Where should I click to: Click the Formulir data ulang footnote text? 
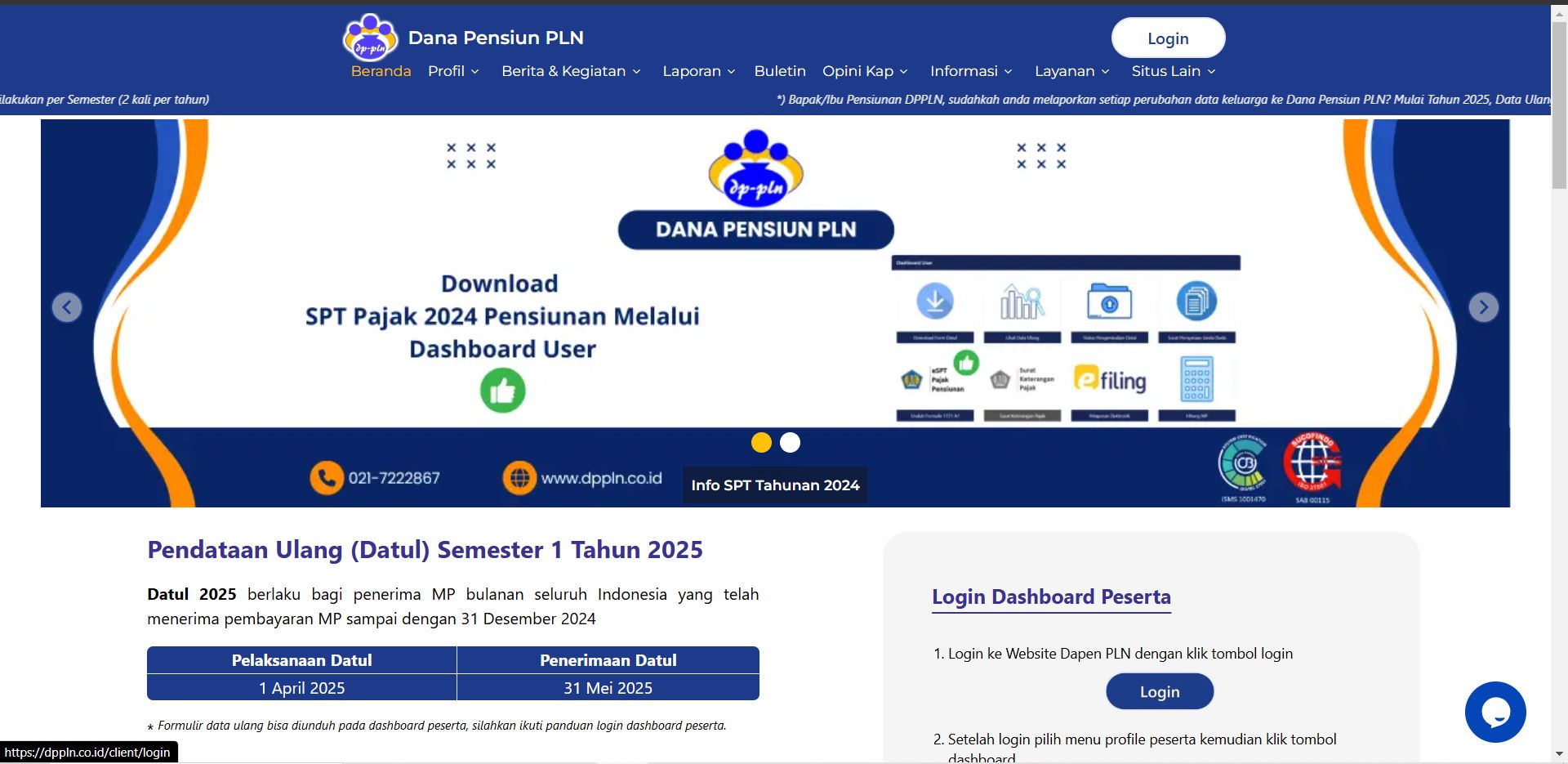click(x=437, y=726)
